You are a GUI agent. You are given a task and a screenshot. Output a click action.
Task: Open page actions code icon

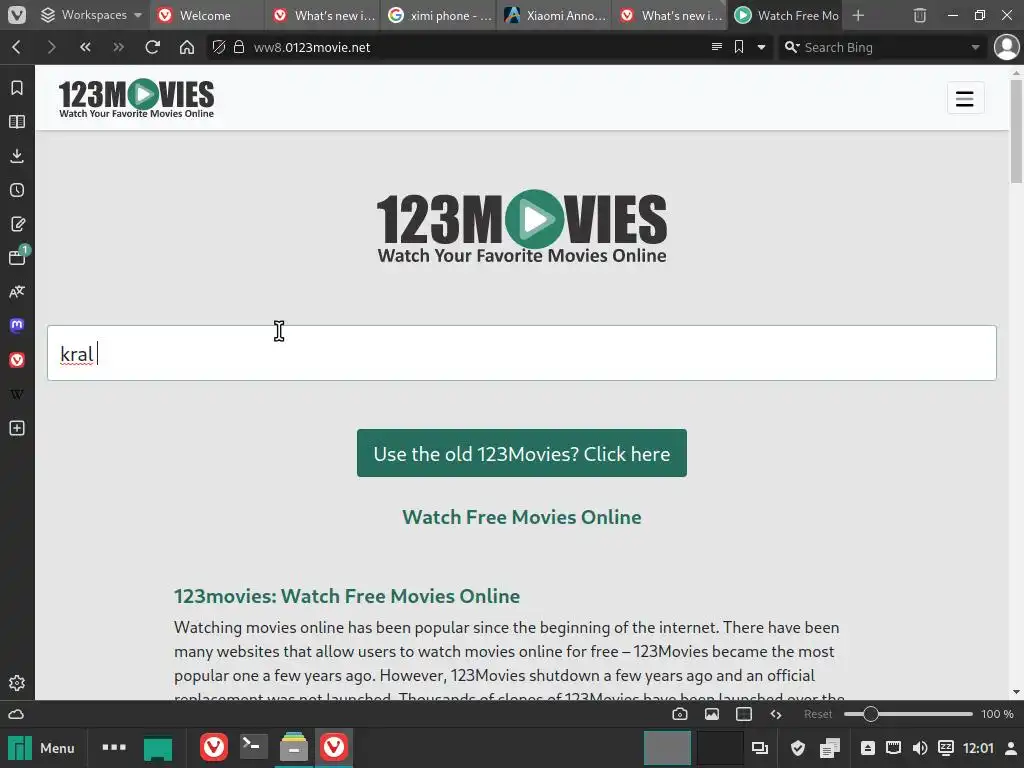[x=776, y=714]
